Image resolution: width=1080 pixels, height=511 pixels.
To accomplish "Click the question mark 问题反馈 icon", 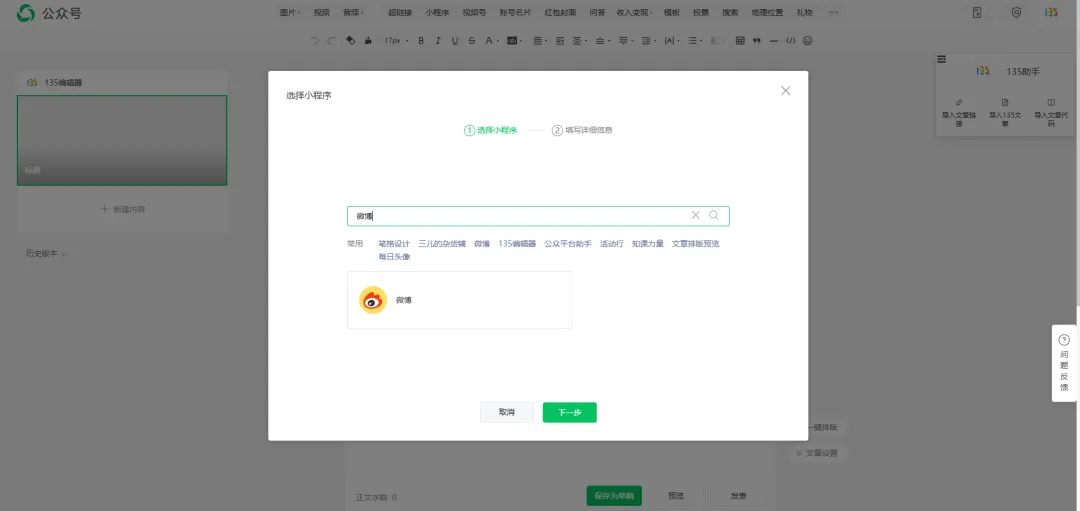I will 1064,340.
